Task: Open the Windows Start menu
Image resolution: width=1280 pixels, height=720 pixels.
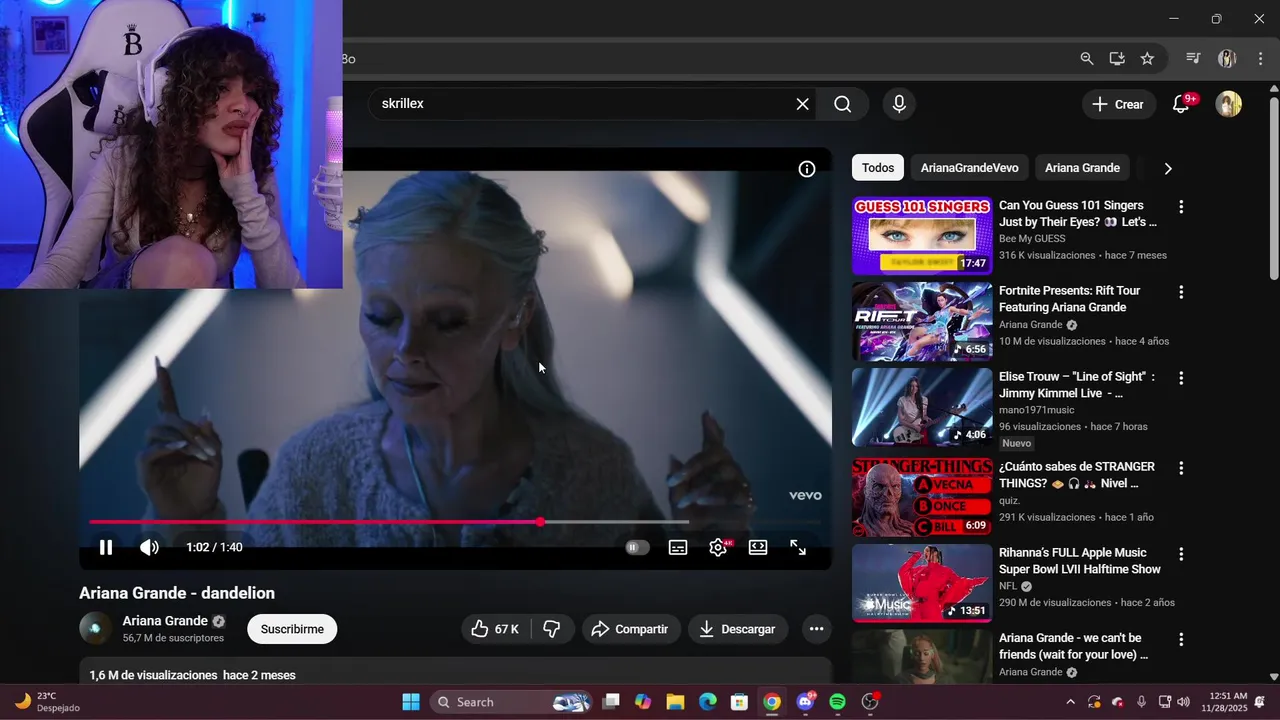Action: [411, 702]
